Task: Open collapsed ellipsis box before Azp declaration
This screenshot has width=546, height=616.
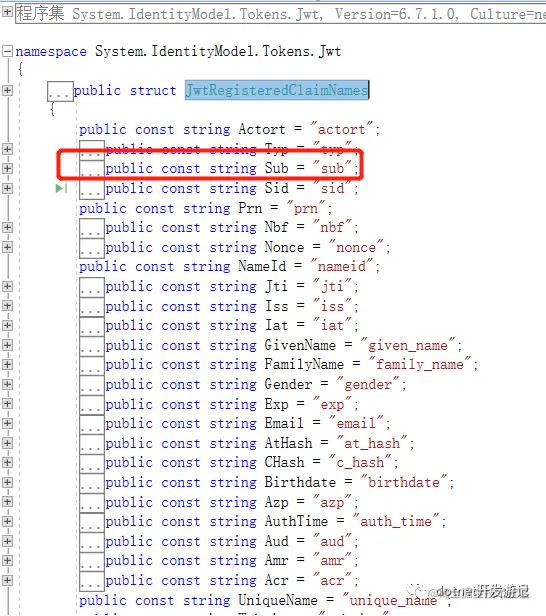Action: point(92,503)
